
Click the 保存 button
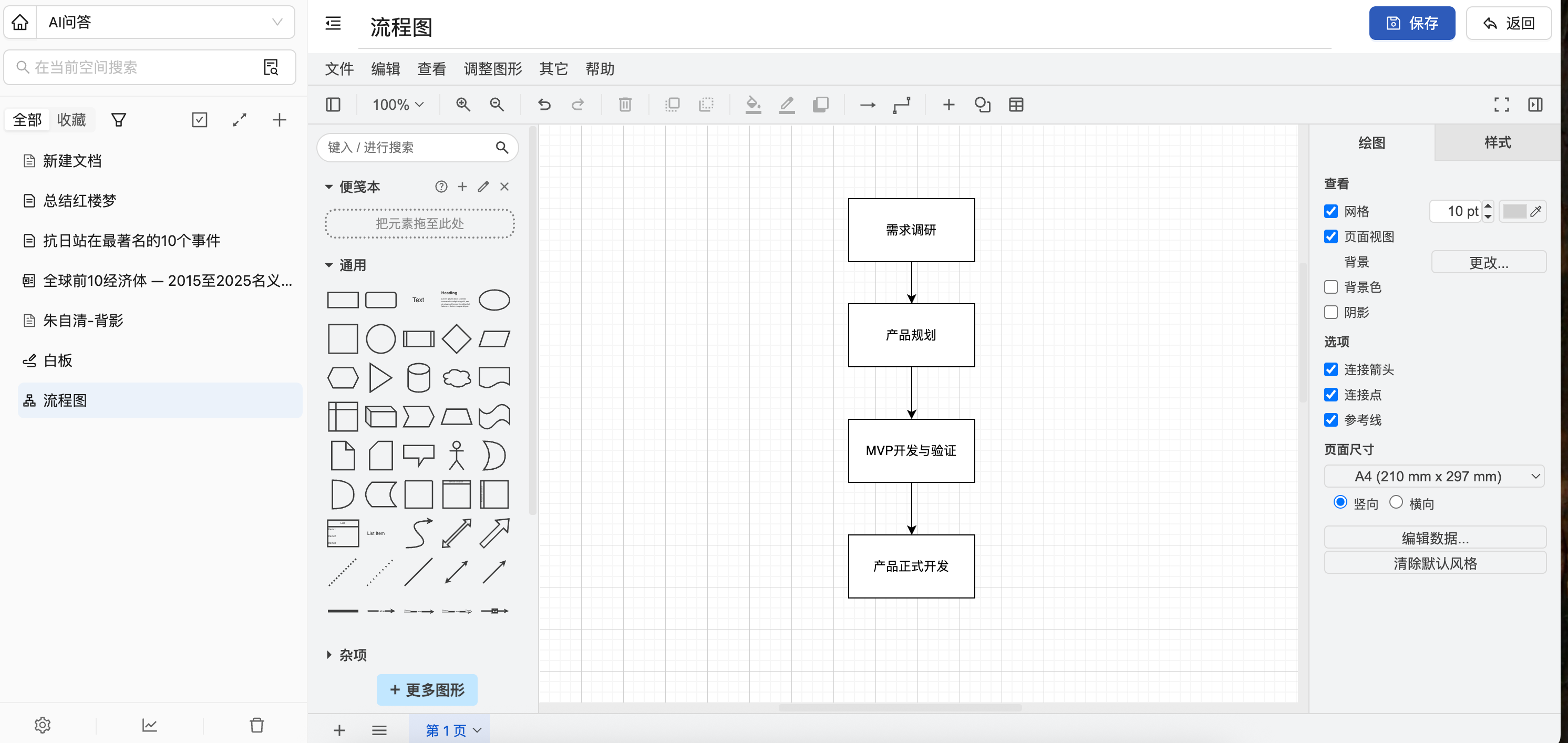tap(1411, 23)
